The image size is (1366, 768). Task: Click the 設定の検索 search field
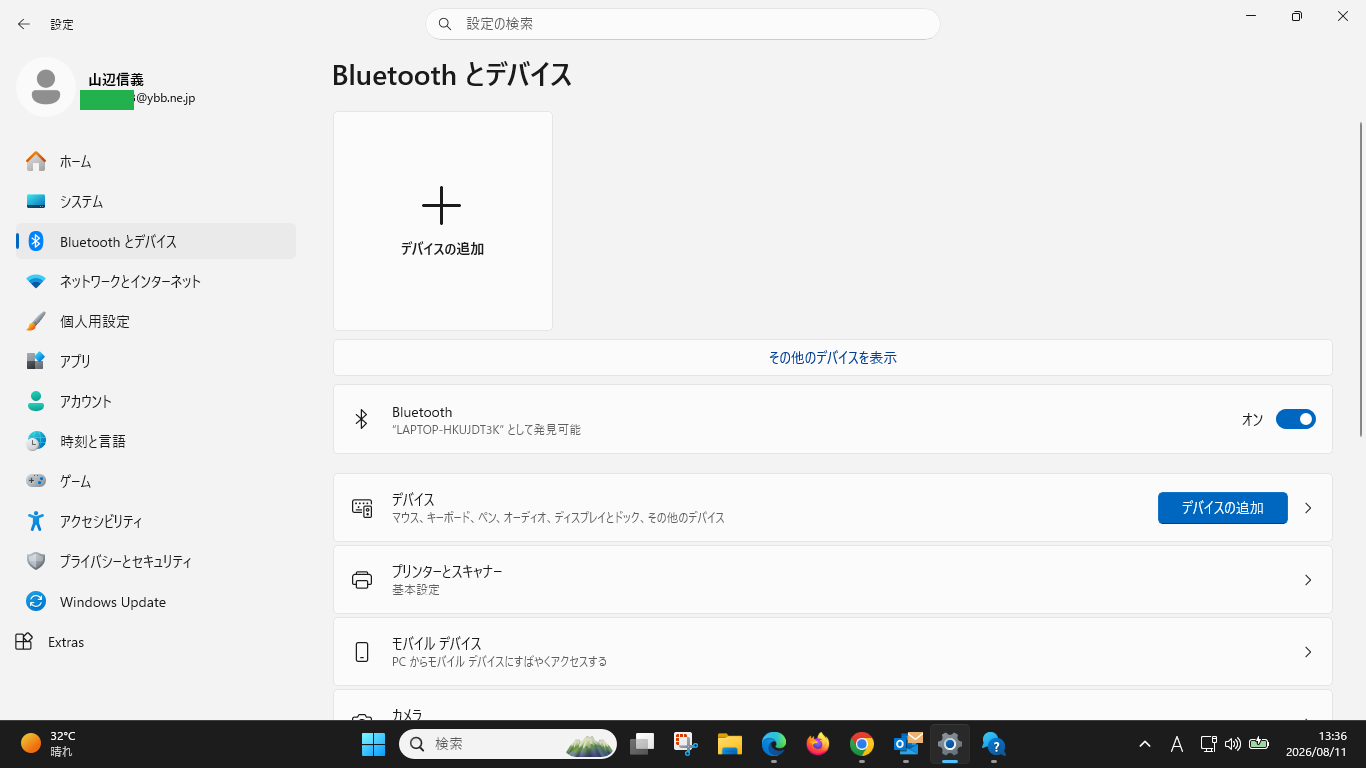(x=683, y=24)
